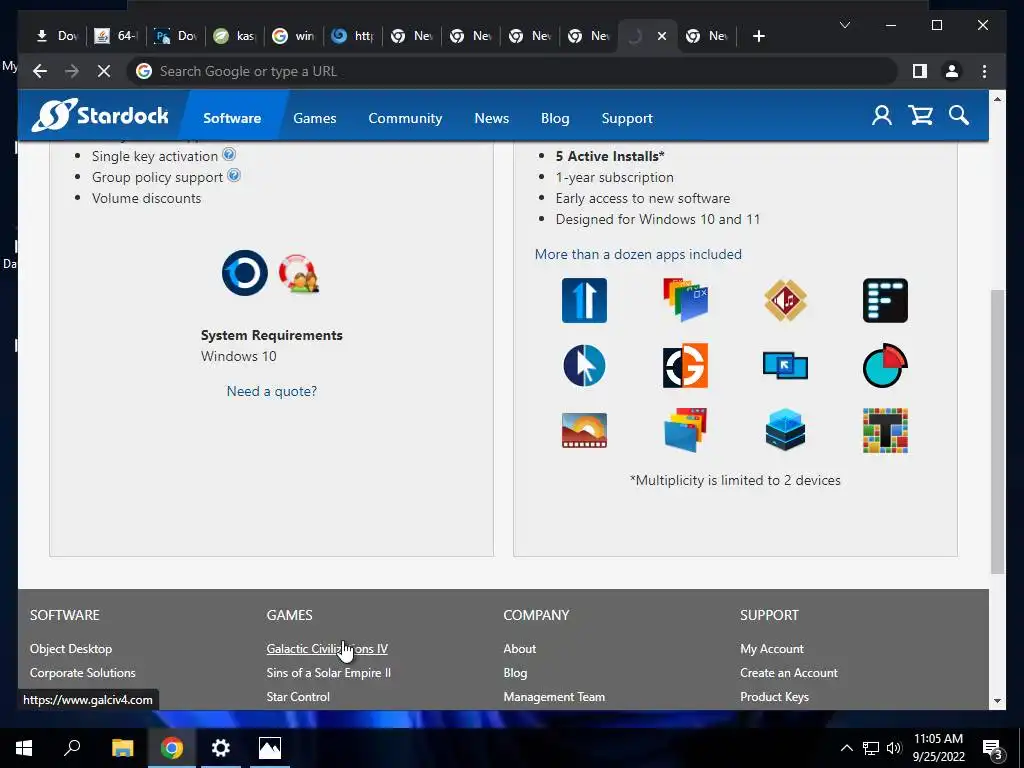Click the blue stacked cube app icon

(x=786, y=430)
